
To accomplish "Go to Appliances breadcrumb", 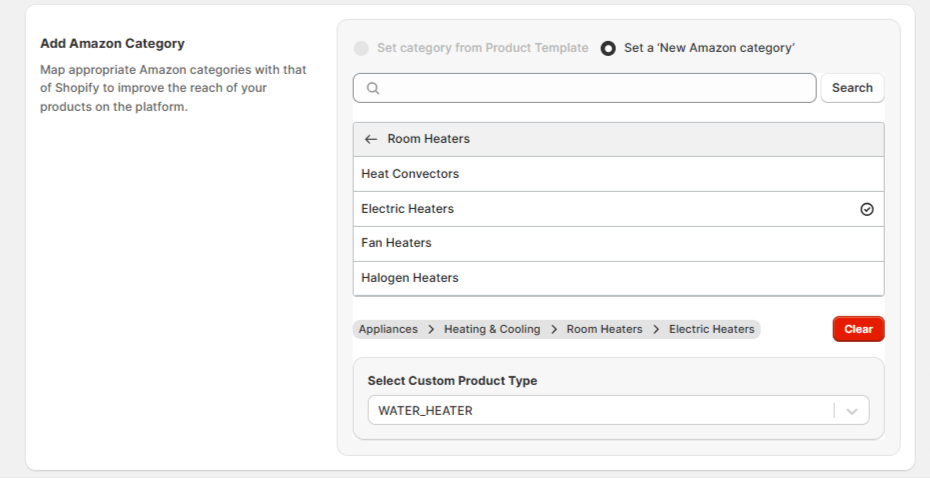I will pyautogui.click(x=388, y=330).
